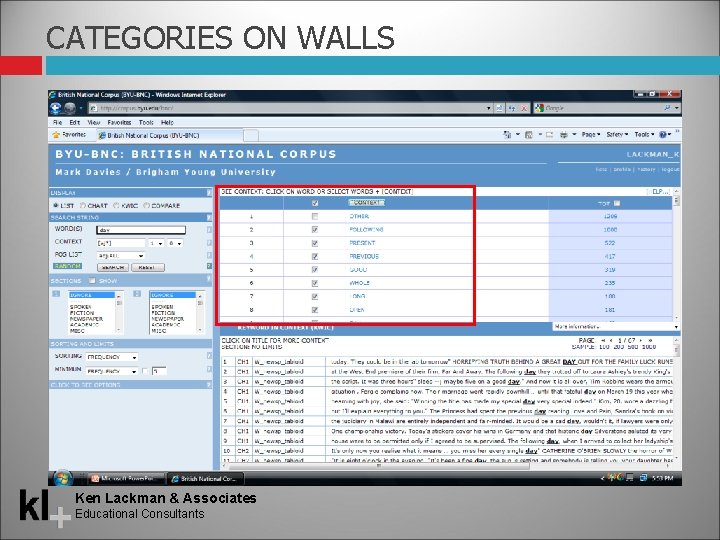The image size is (720, 540).
Task: Click the Windows Start orb
Action: point(62,478)
